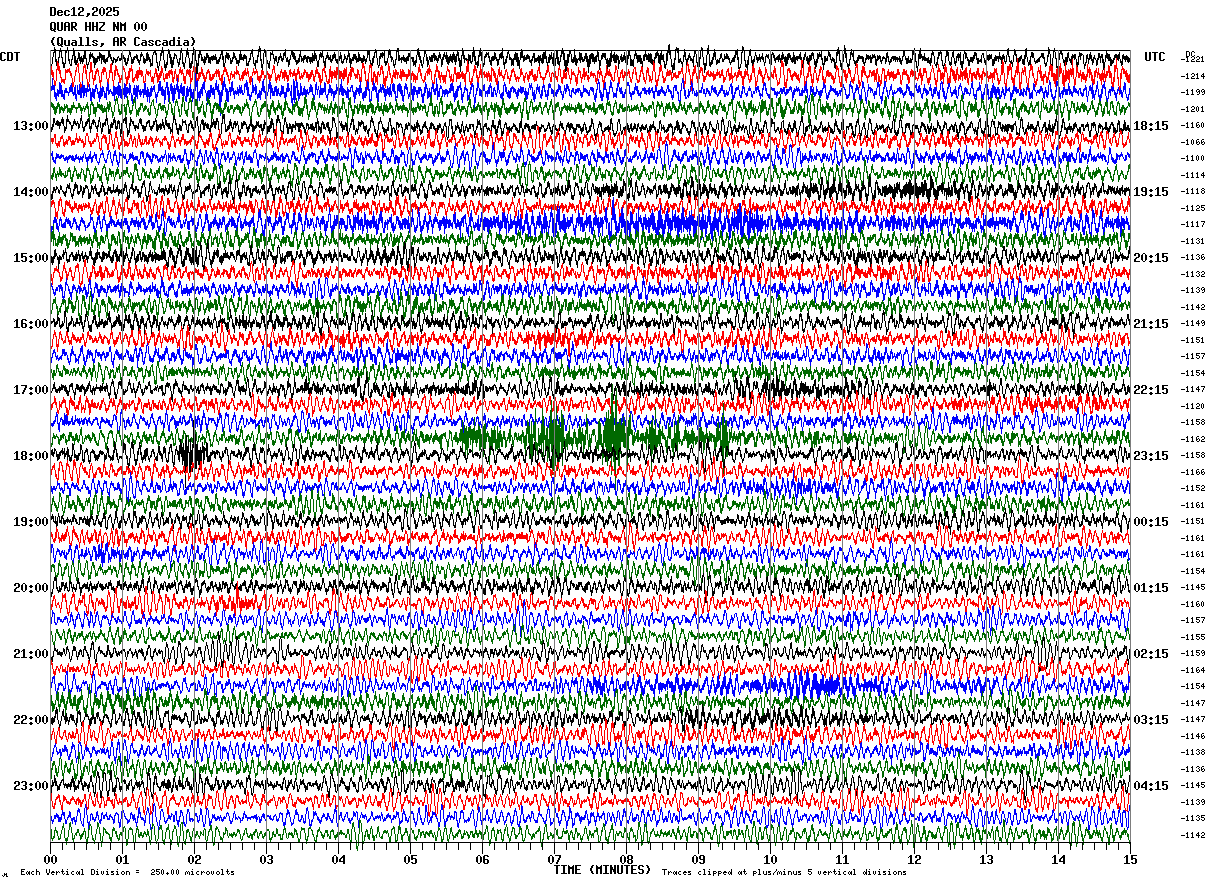Select the 14:00 CDT time label

point(30,192)
